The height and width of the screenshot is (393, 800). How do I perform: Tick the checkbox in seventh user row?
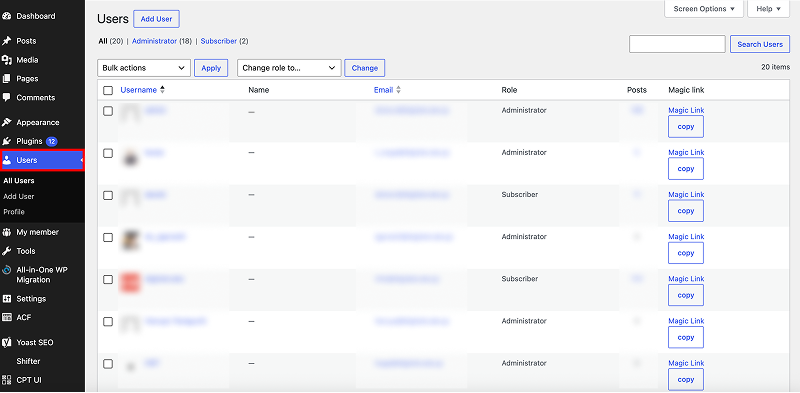pyautogui.click(x=108, y=364)
